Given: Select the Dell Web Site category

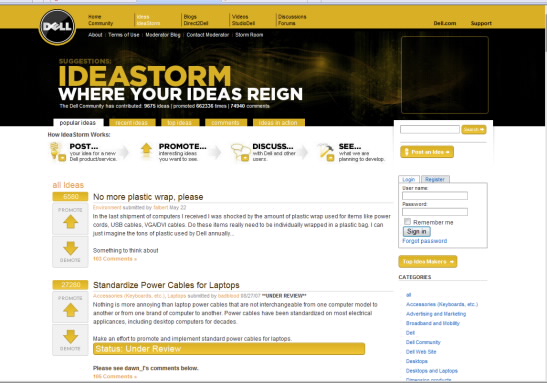Looking at the screenshot, I should [421, 352].
